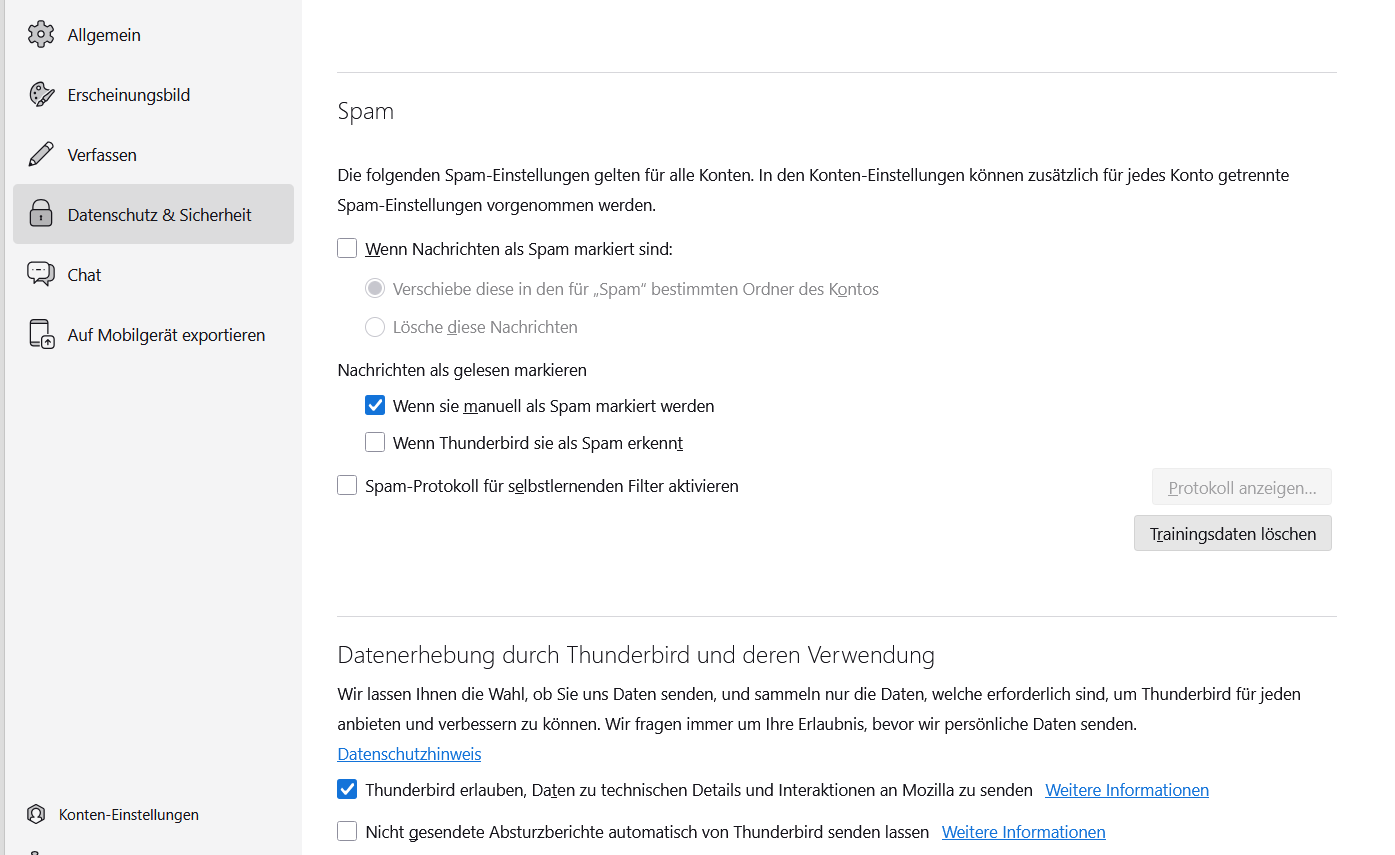Click the Chat speech bubble icon
The width and height of the screenshot is (1395, 855).
point(41,275)
